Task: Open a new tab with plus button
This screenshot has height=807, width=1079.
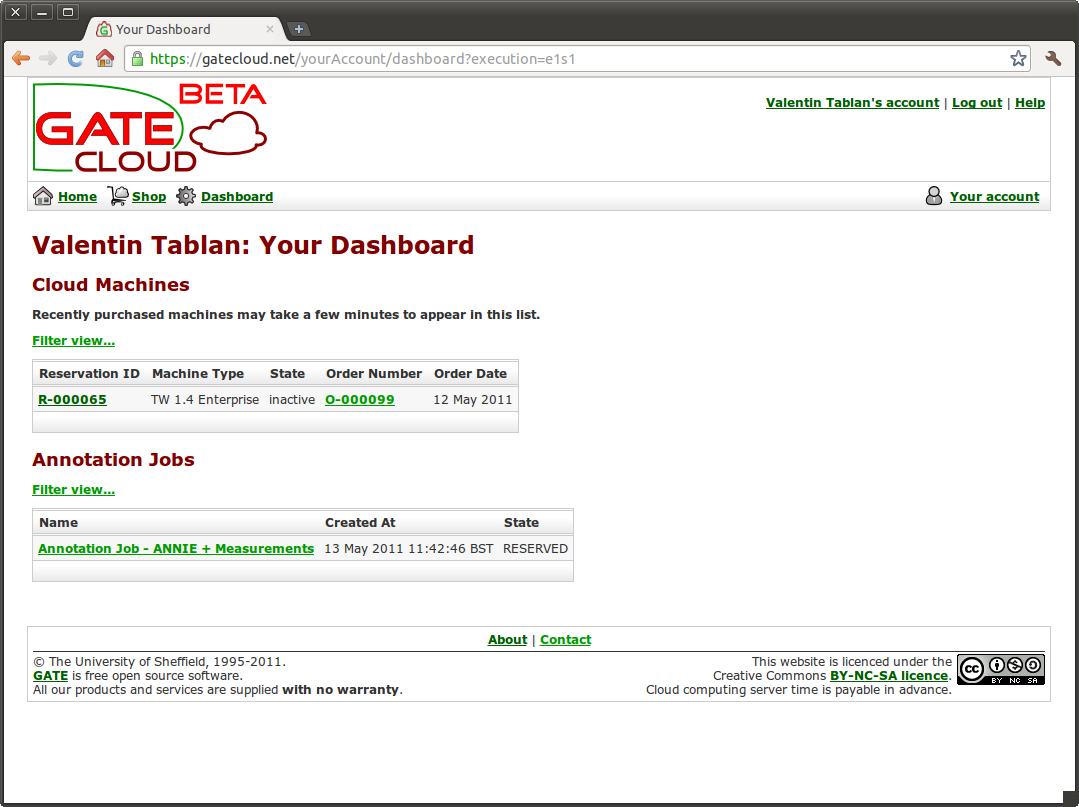Action: coord(299,29)
